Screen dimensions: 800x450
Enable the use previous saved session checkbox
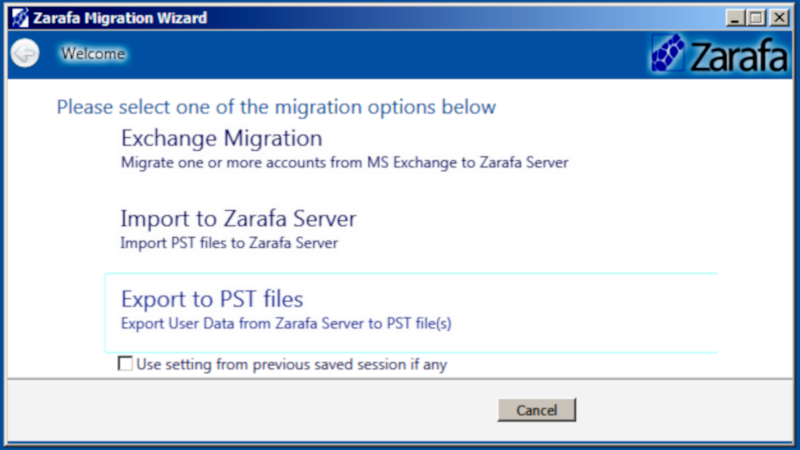point(125,364)
